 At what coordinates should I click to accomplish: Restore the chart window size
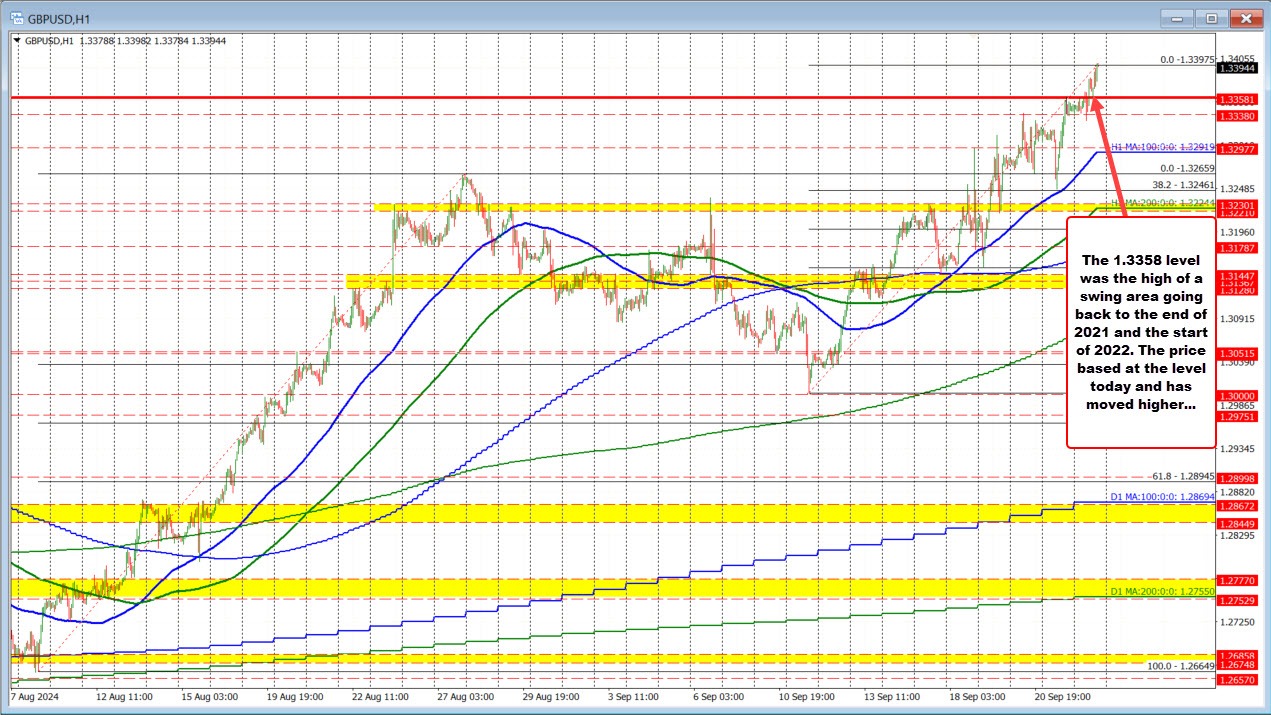[1210, 18]
